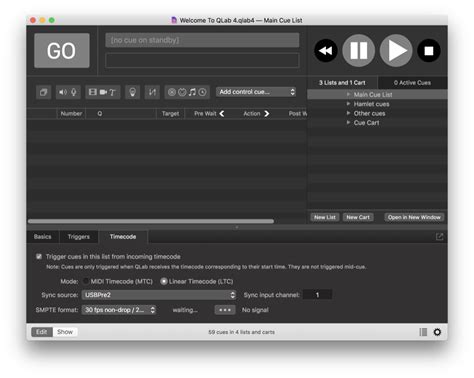Add a MIDI File cue with notes icon
The width and height of the screenshot is (474, 378).
pos(192,92)
